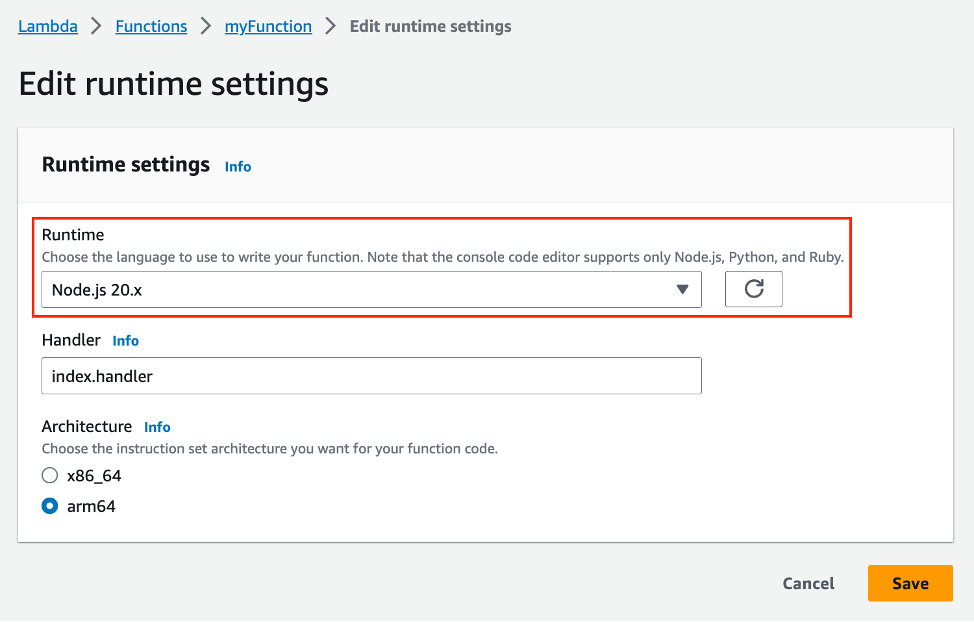The height and width of the screenshot is (622, 974).
Task: View the Handler Info documentation
Action: [x=126, y=340]
